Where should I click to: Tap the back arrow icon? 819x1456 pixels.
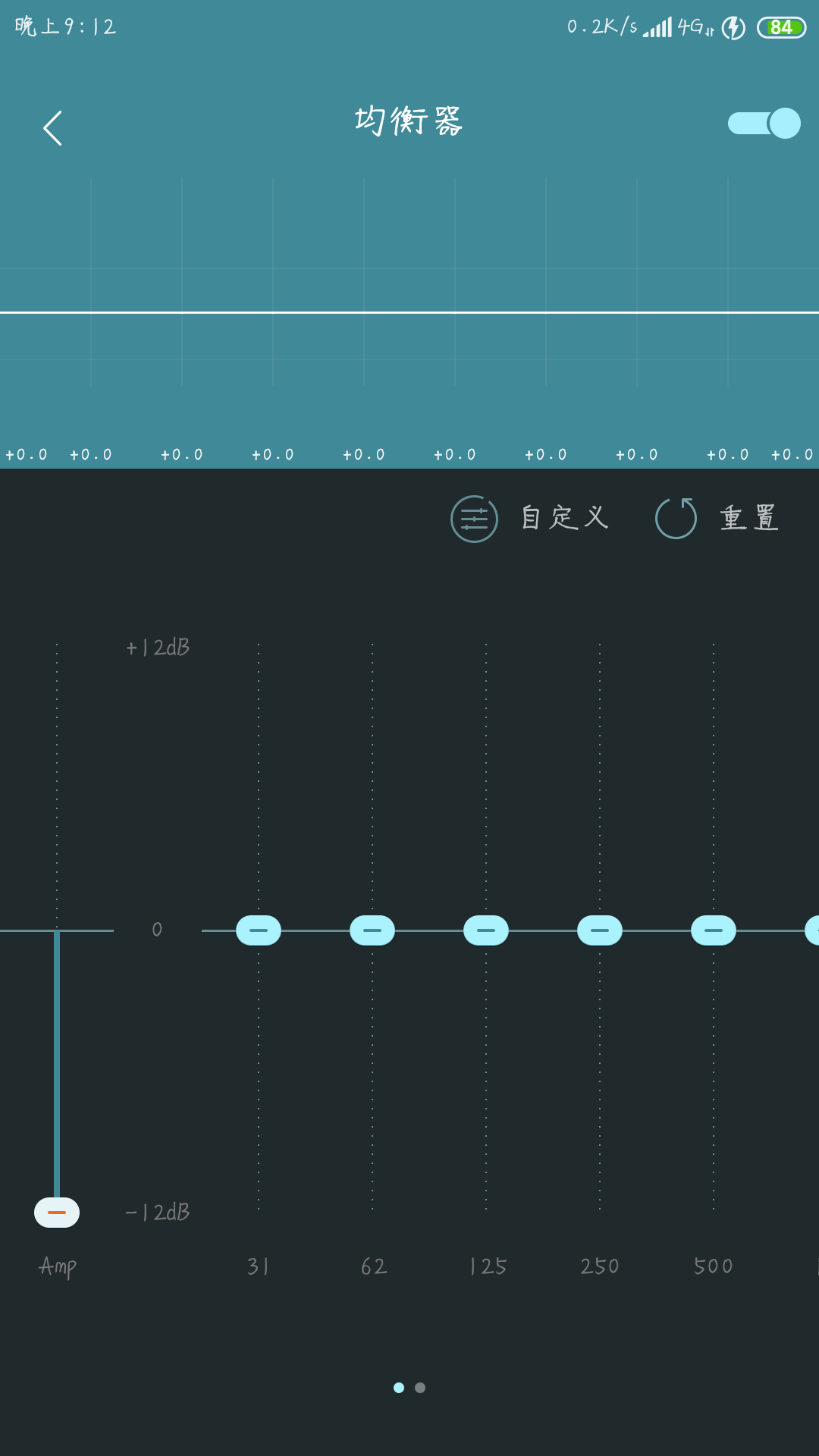pos(52,128)
